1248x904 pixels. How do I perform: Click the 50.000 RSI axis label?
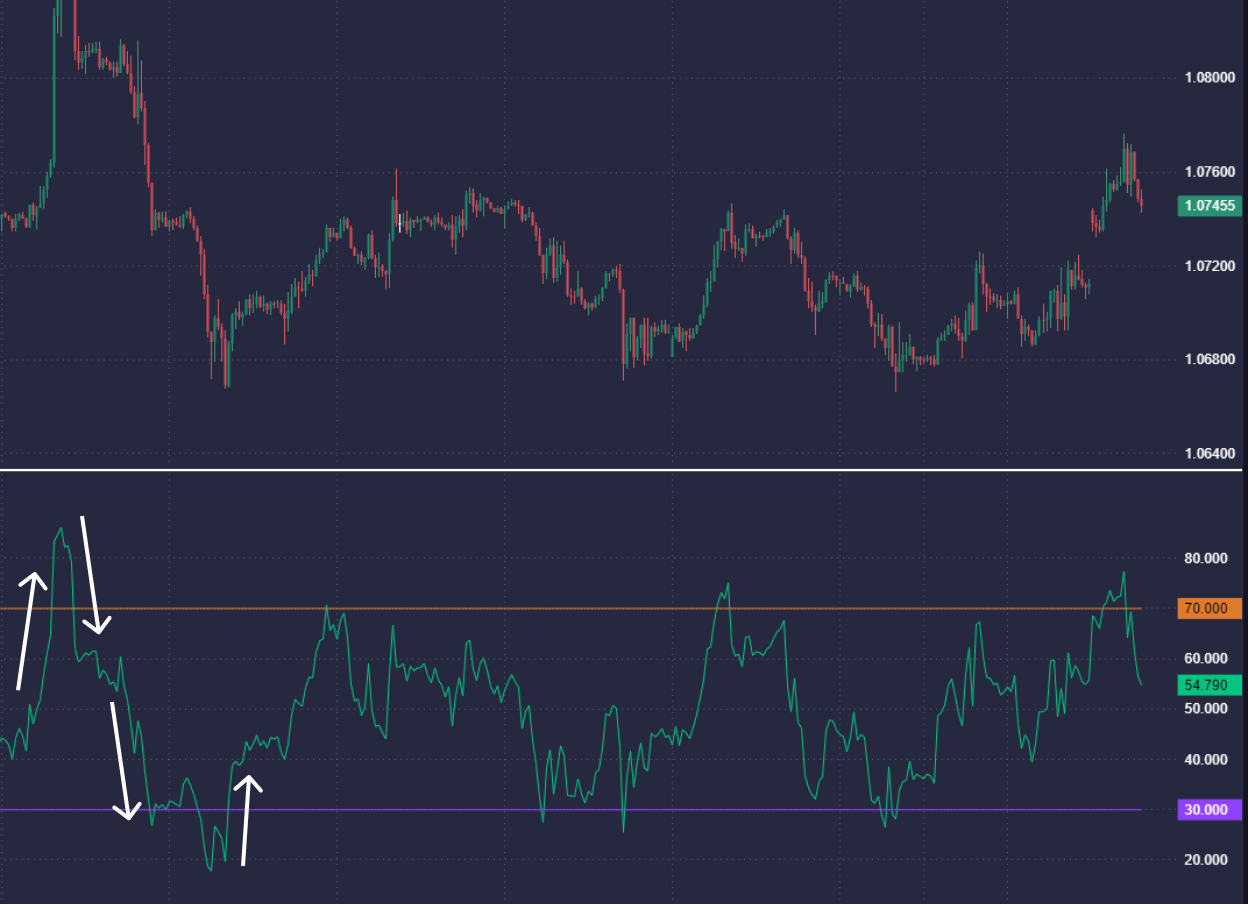click(x=1205, y=709)
